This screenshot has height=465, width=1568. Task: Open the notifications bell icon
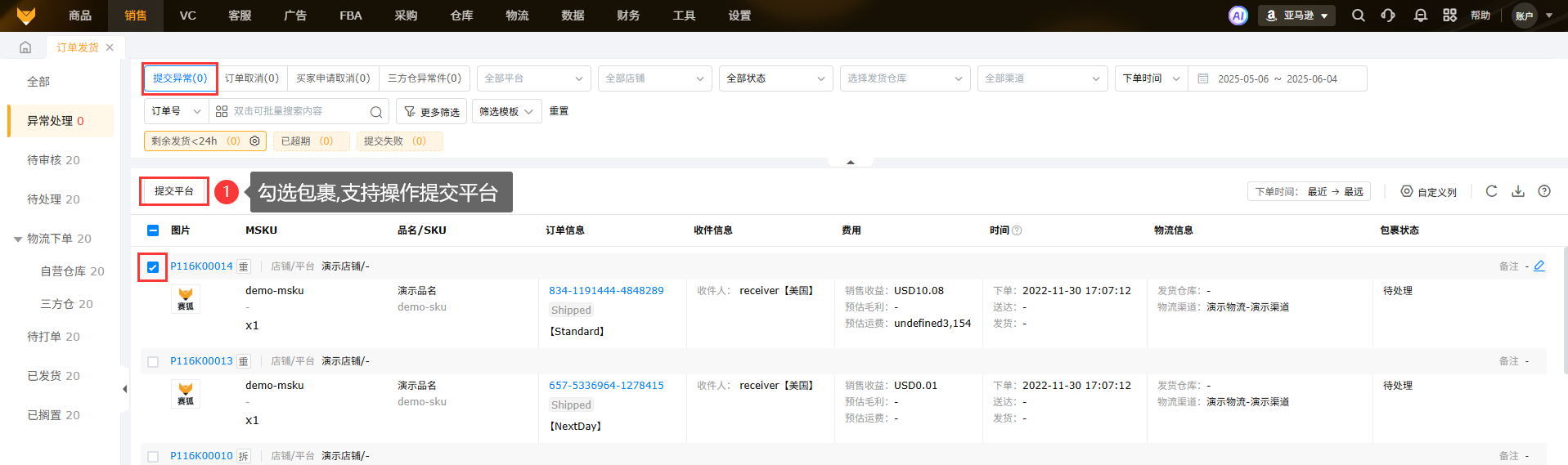point(1421,16)
